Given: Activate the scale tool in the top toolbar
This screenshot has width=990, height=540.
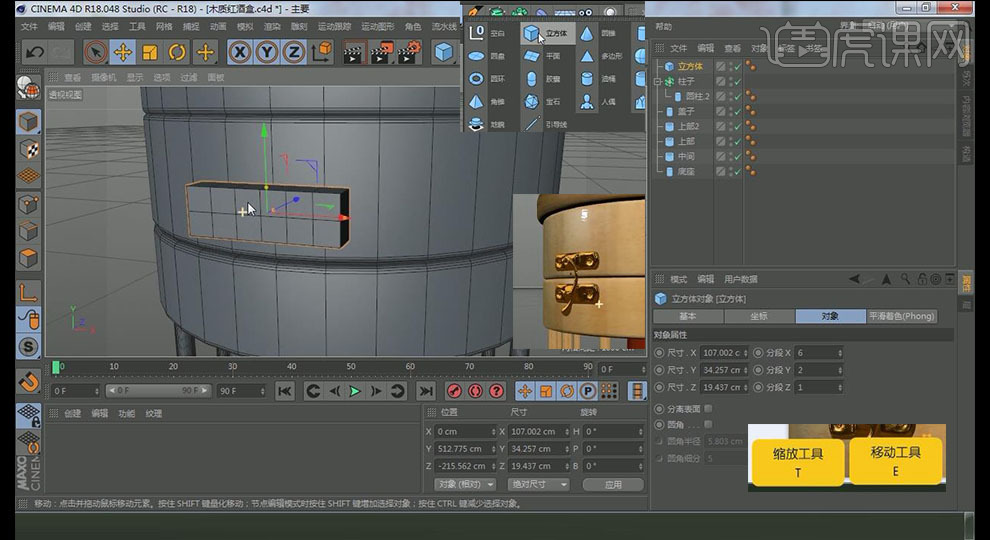Looking at the screenshot, I should pos(150,52).
